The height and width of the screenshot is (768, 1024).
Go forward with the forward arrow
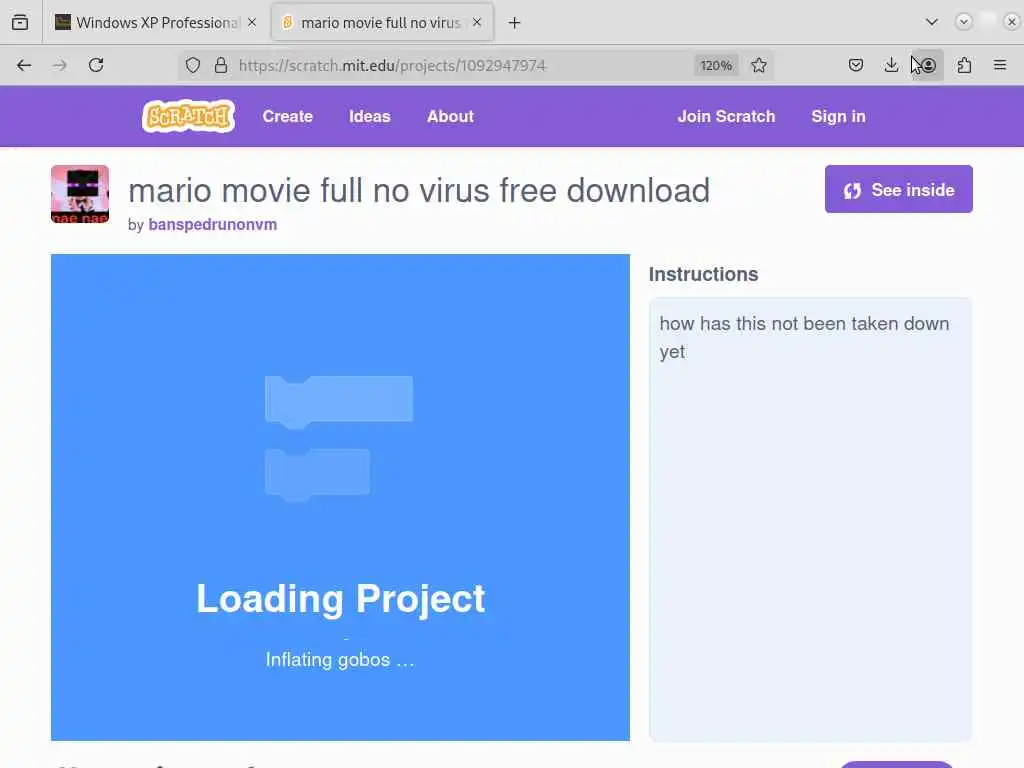59,65
